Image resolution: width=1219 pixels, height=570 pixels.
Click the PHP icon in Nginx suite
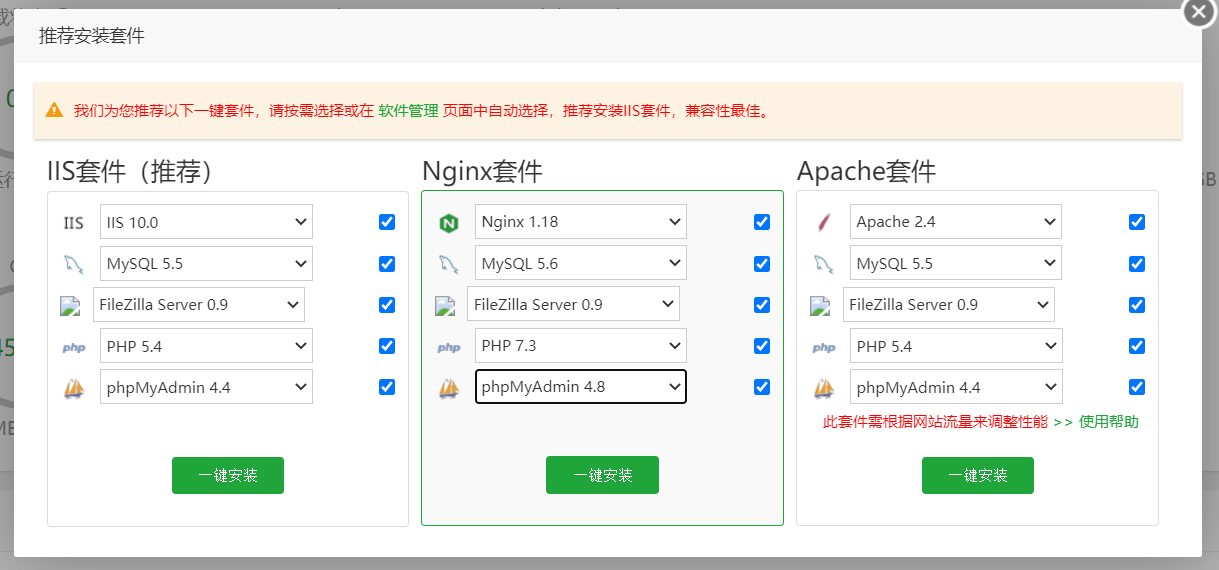448,347
